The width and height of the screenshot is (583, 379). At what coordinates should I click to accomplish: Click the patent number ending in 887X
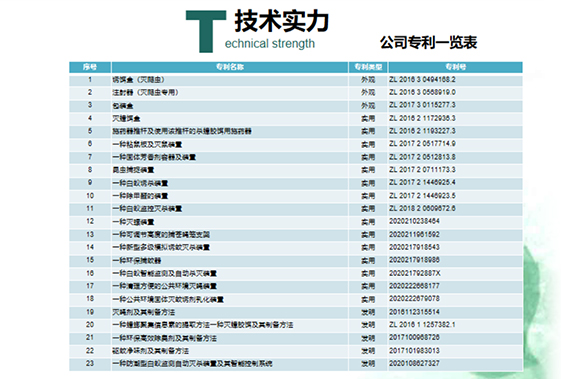coord(415,273)
